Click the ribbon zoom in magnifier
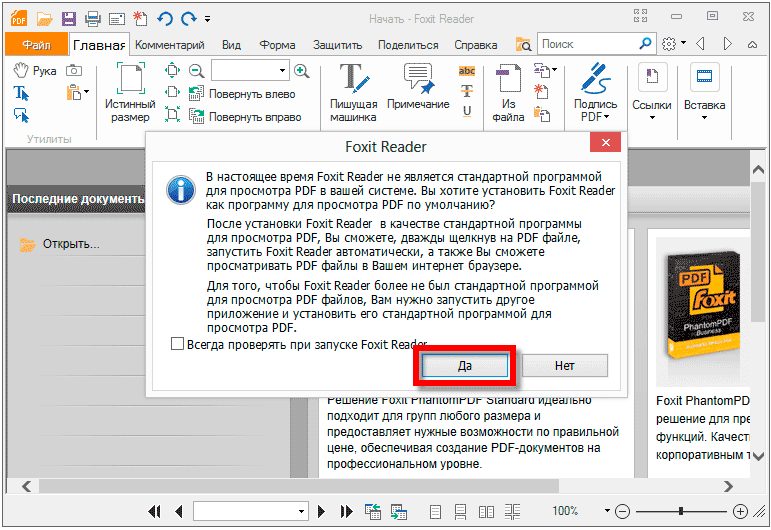 (x=301, y=71)
